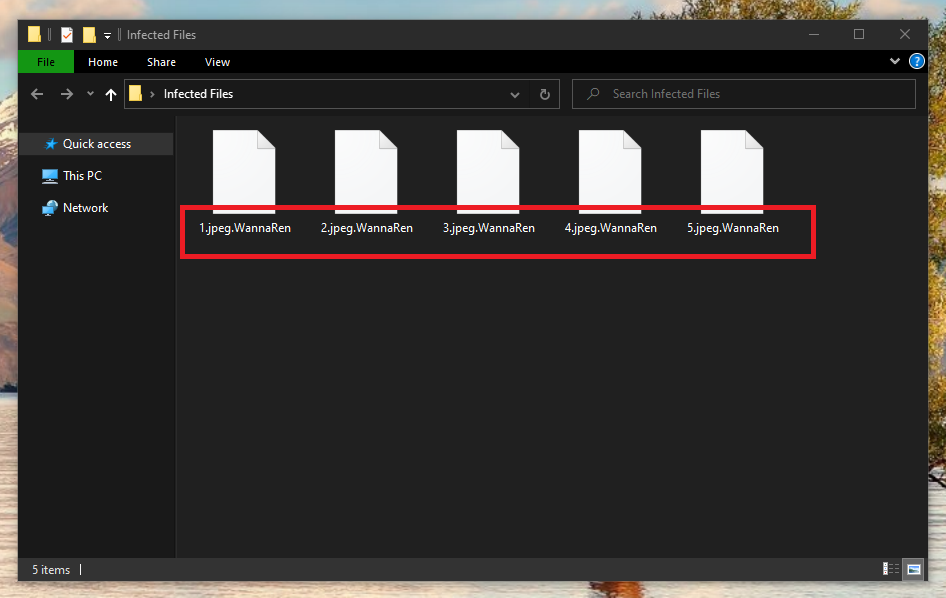946x598 pixels.
Task: Go up one folder level
Action: tap(110, 94)
